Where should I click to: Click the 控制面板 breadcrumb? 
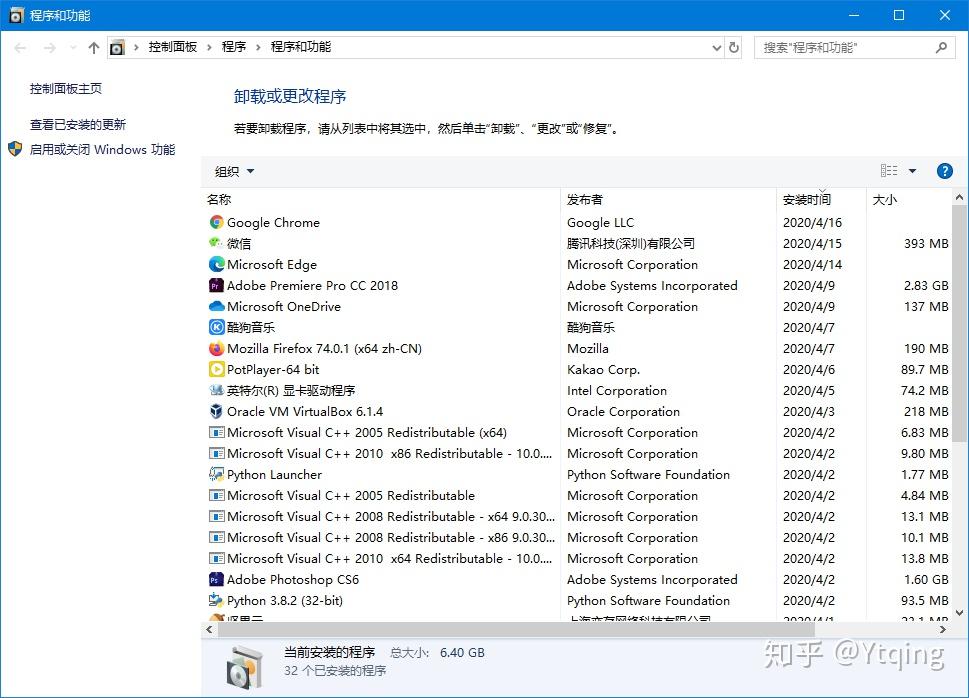click(x=172, y=47)
